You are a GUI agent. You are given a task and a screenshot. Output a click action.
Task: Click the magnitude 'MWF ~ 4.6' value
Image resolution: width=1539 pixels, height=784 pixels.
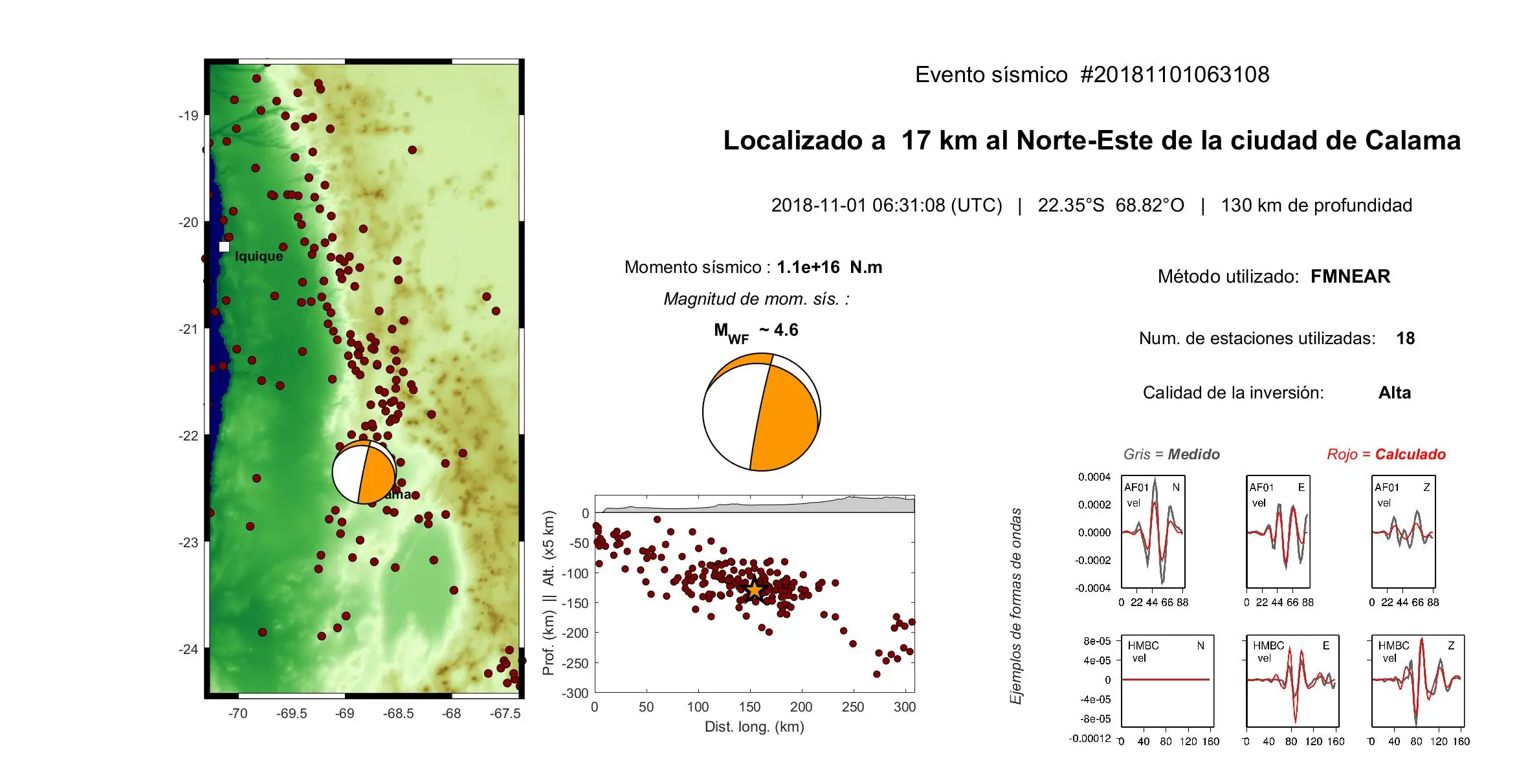tap(756, 332)
